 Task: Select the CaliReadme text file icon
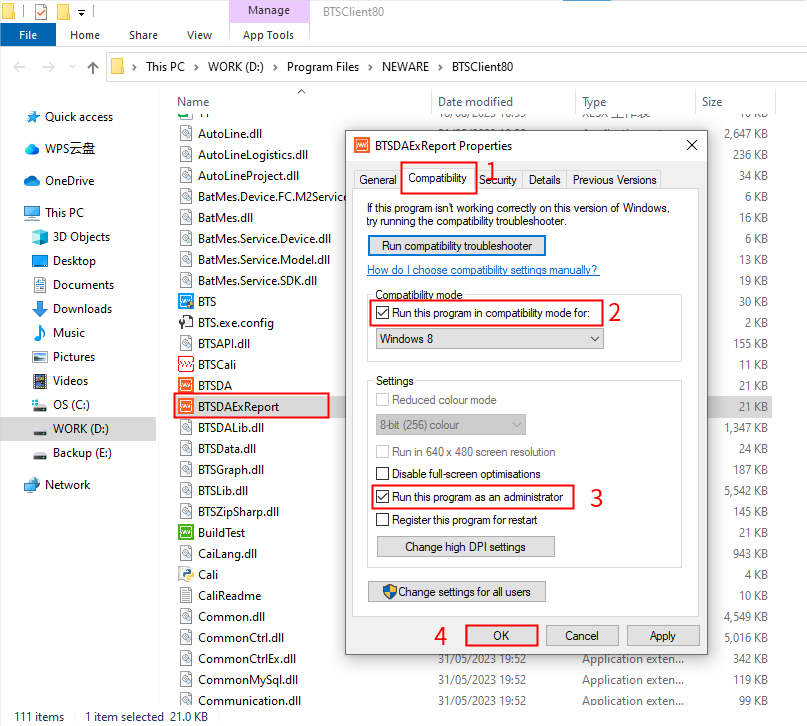tap(186, 595)
